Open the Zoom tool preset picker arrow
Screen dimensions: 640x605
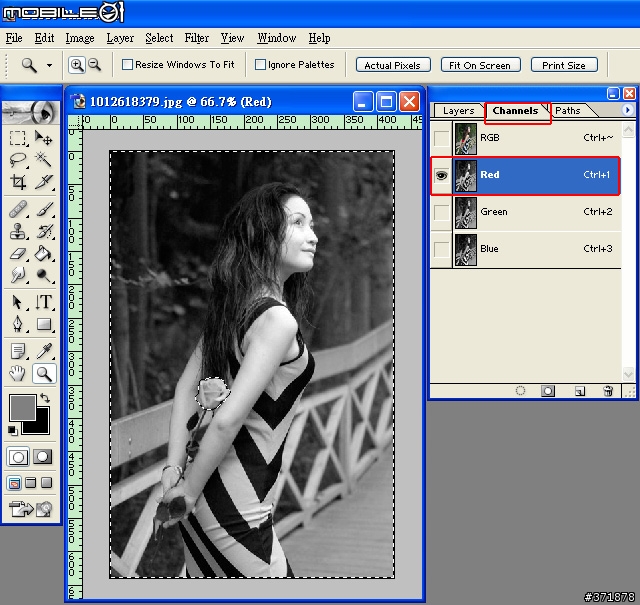tap(49, 65)
